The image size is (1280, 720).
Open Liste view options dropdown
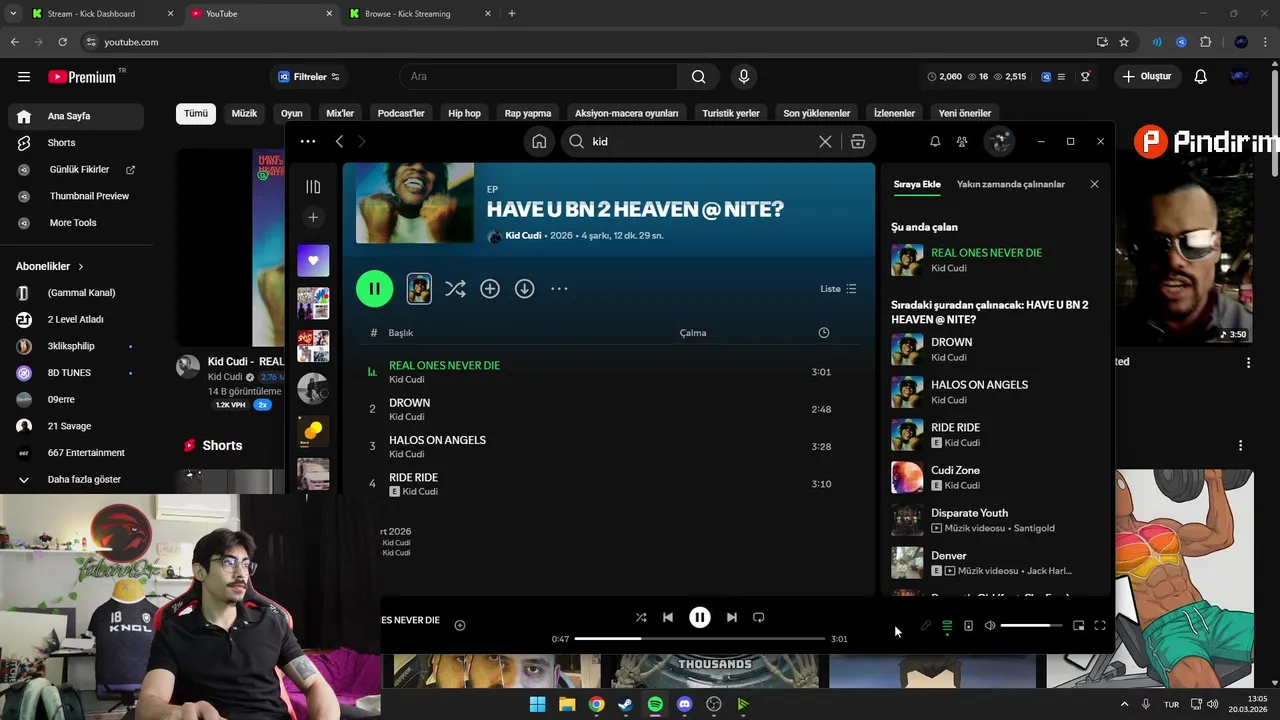pyautogui.click(x=838, y=289)
